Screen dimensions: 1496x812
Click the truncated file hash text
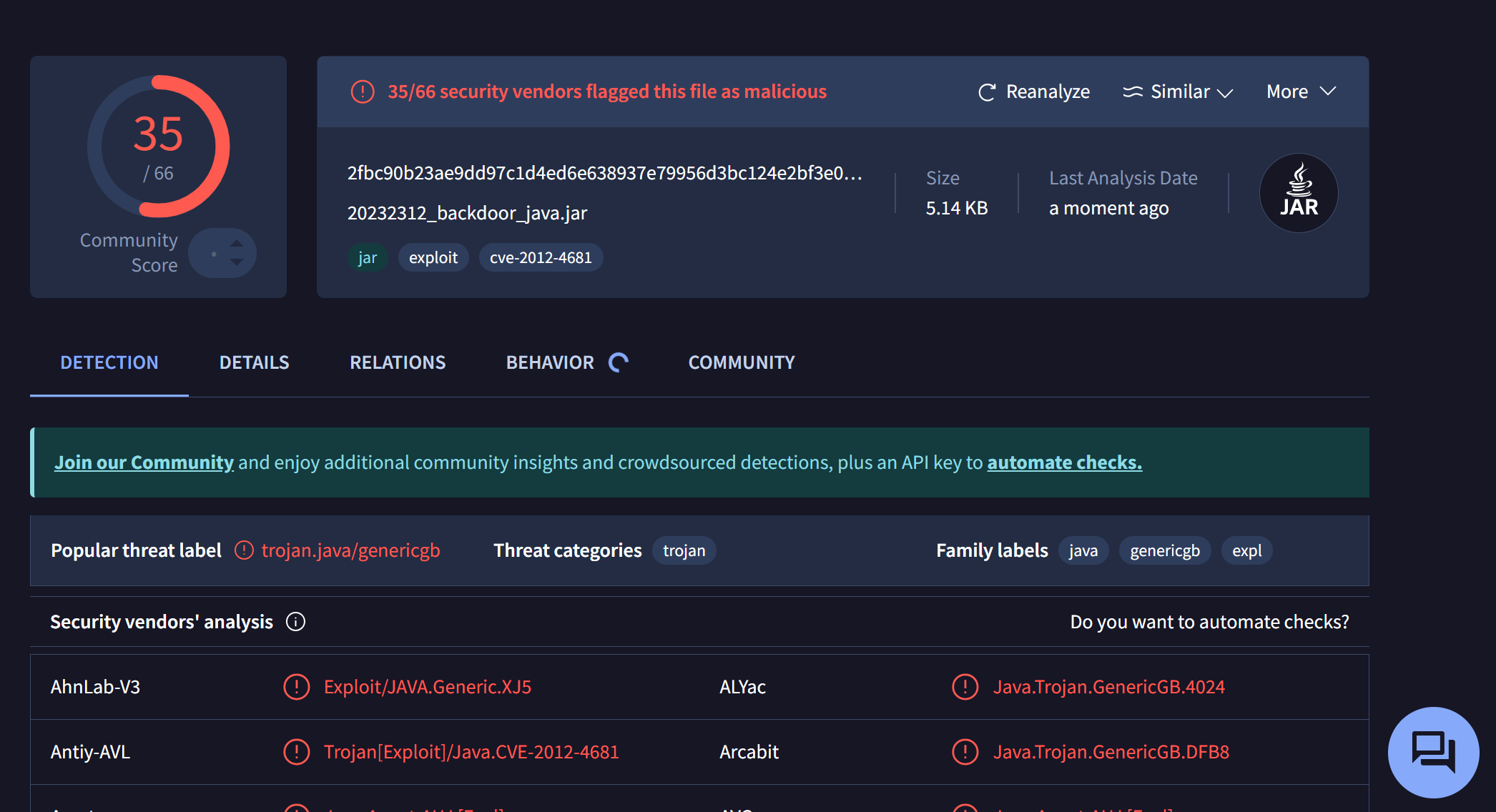(604, 173)
